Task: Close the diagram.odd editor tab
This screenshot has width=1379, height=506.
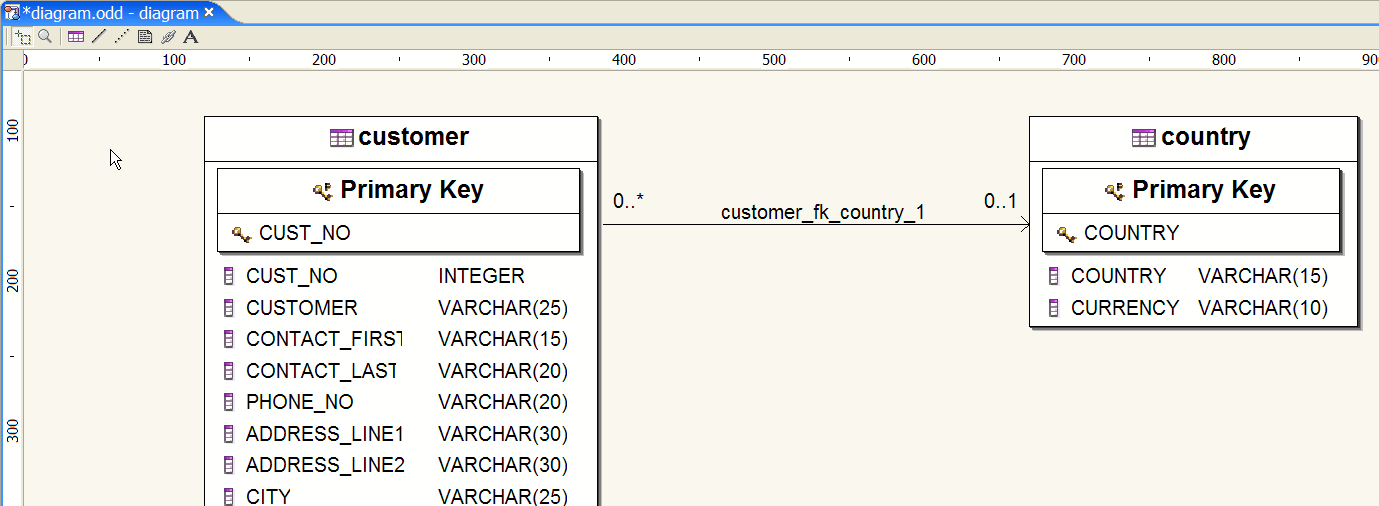Action: (x=209, y=12)
